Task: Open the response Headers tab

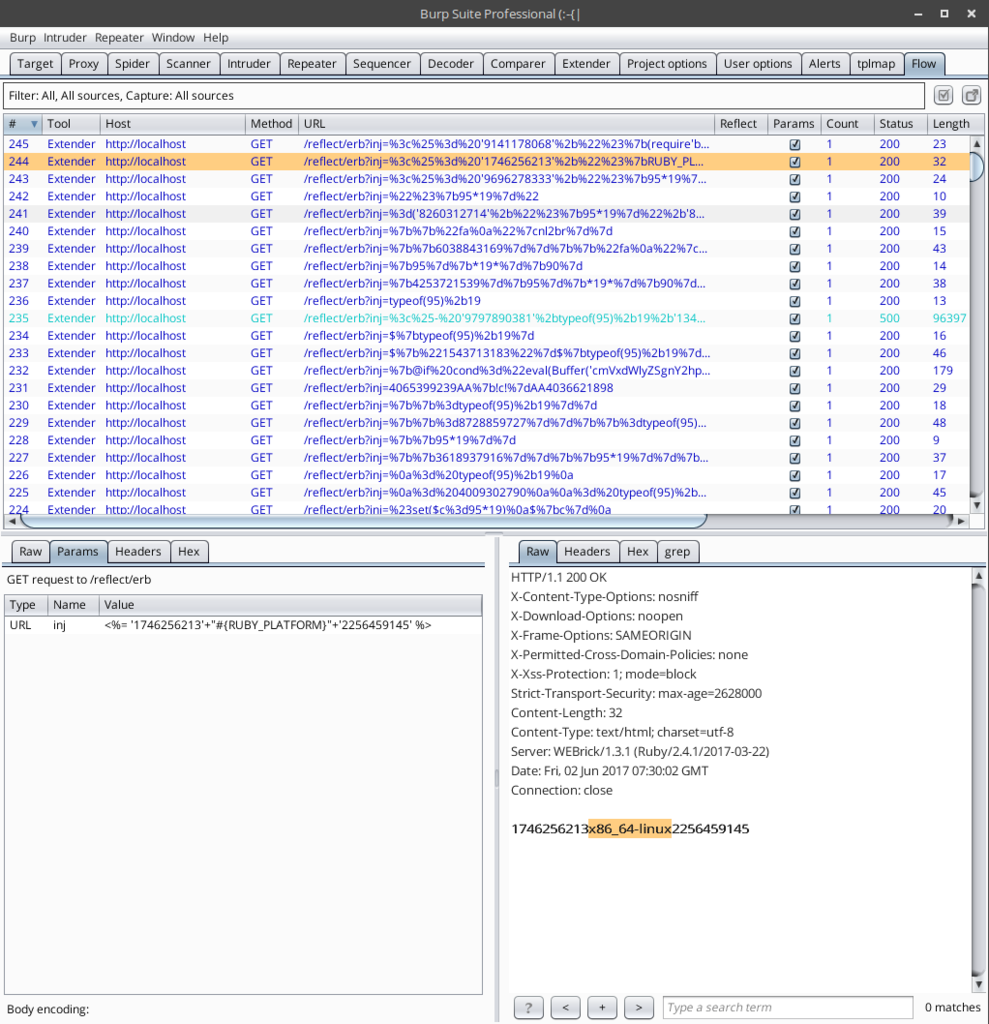Action: (586, 551)
